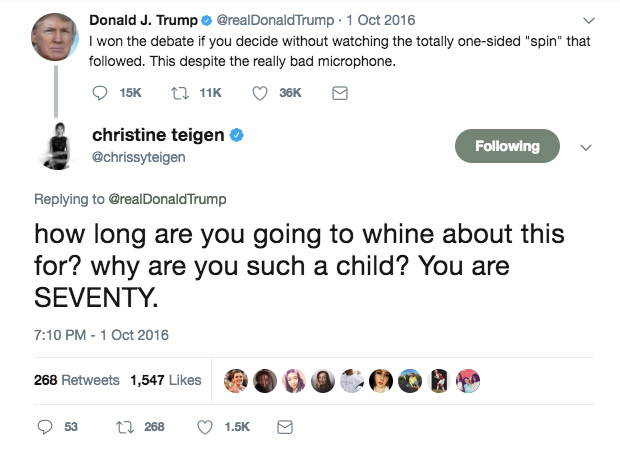Retweet christine teigen's tweet showing 268
The height and width of the screenshot is (459, 620).
pyautogui.click(x=125, y=427)
